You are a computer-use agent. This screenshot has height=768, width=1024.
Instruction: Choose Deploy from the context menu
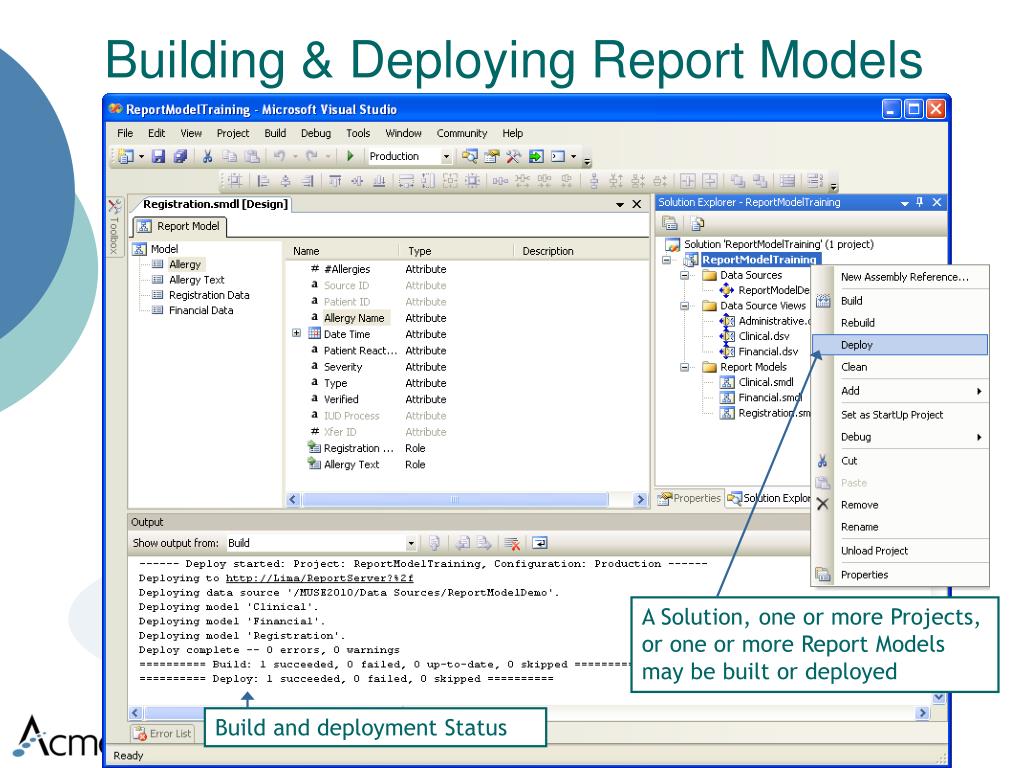point(858,345)
